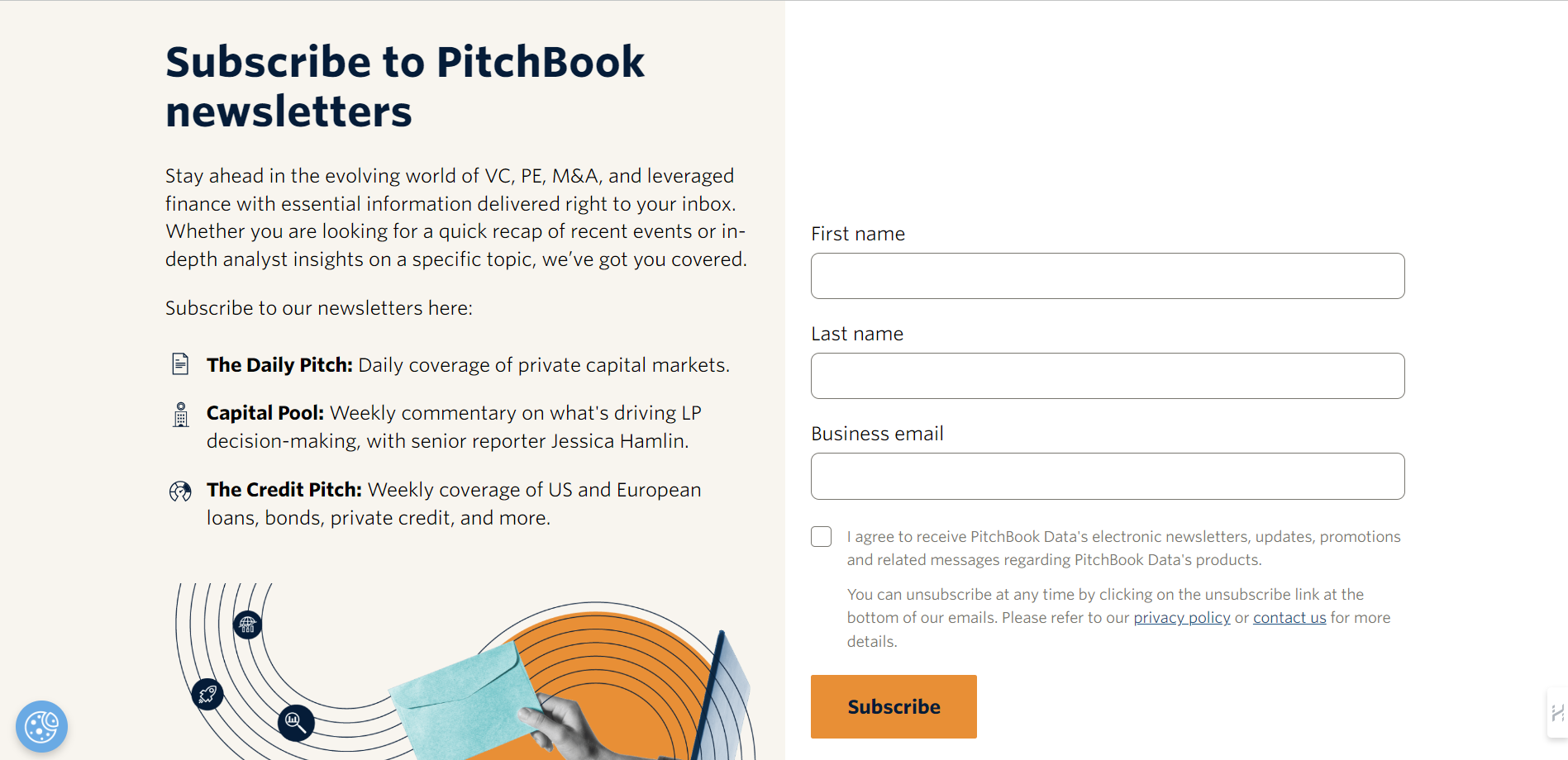Click the Business email field

point(1107,476)
